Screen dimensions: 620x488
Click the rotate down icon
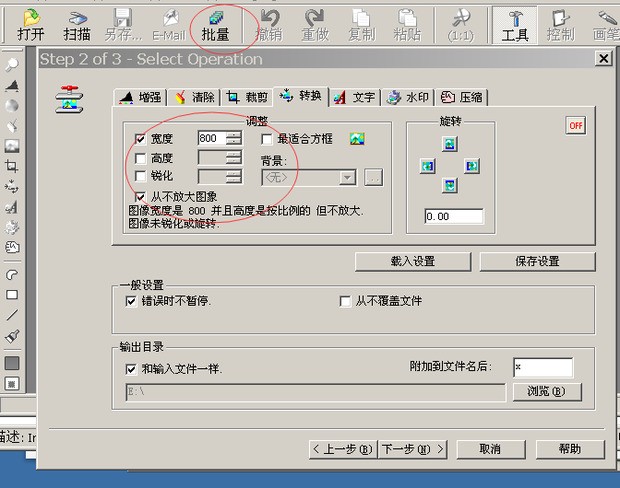(x=450, y=185)
